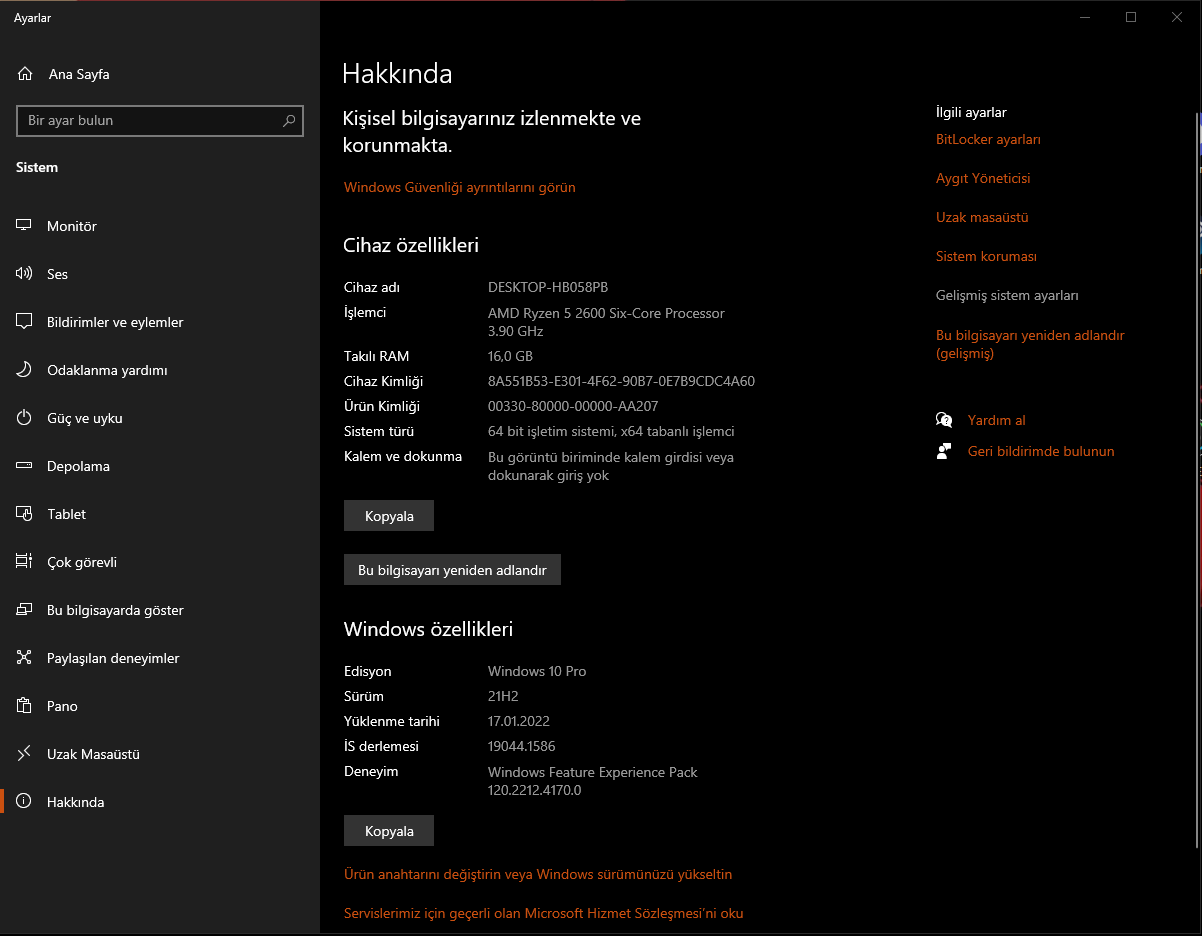Click the Pano clipboard icon
This screenshot has height=936, width=1202.
[24, 706]
